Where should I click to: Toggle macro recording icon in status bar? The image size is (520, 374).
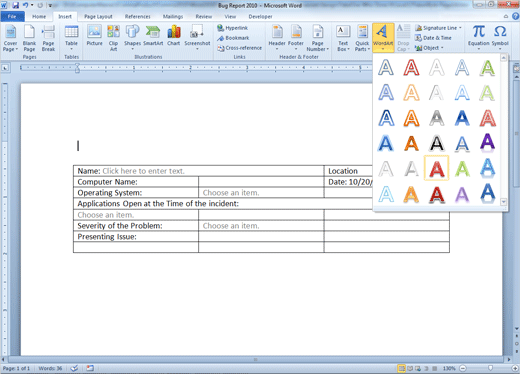coord(90,368)
